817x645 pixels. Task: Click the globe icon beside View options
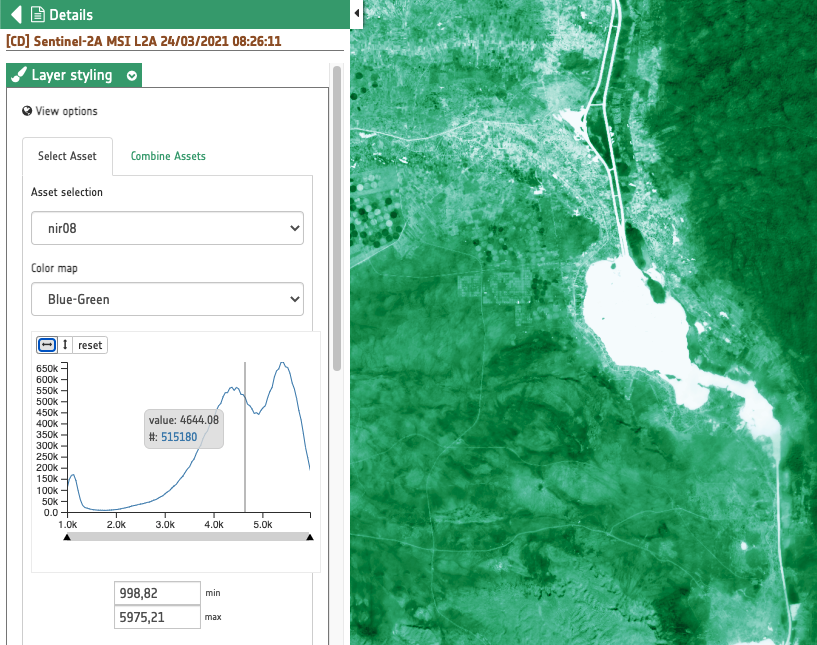click(x=27, y=111)
